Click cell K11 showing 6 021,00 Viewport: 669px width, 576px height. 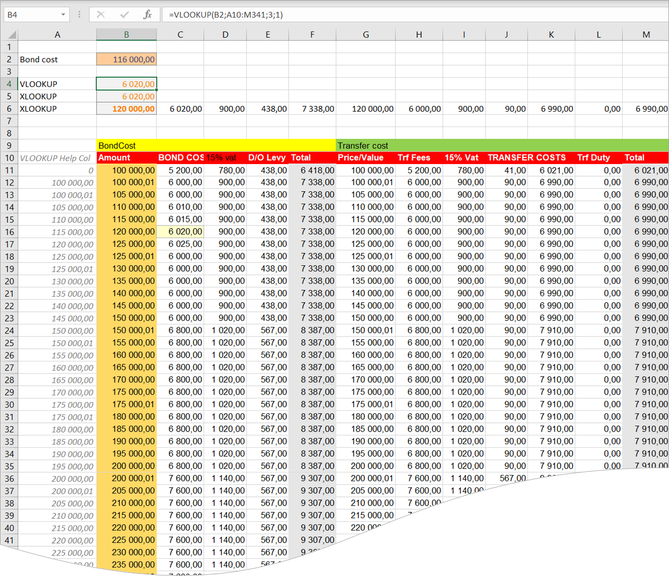pyautogui.click(x=551, y=170)
